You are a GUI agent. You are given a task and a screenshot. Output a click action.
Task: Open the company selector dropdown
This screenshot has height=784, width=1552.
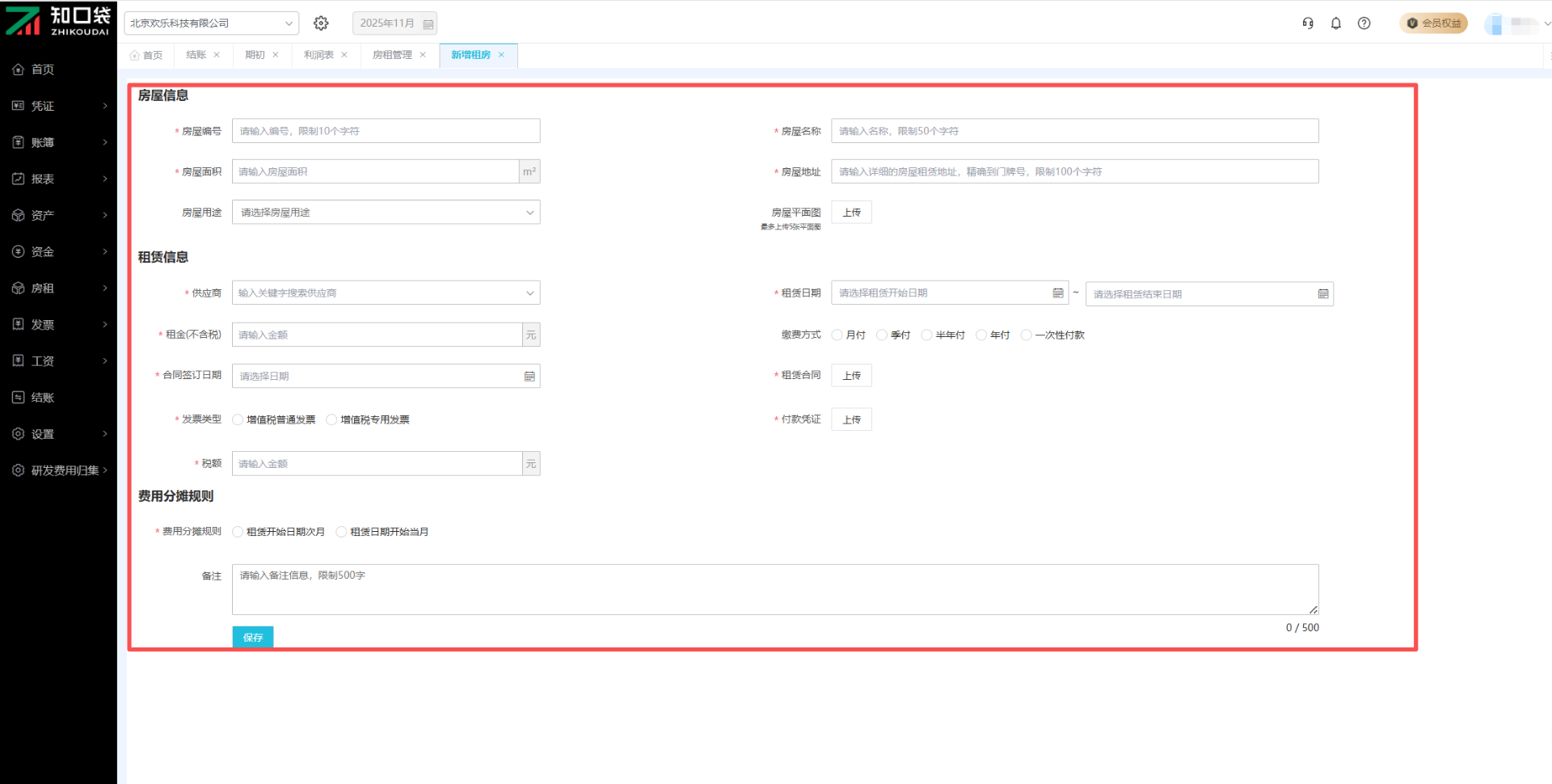pyautogui.click(x=211, y=23)
